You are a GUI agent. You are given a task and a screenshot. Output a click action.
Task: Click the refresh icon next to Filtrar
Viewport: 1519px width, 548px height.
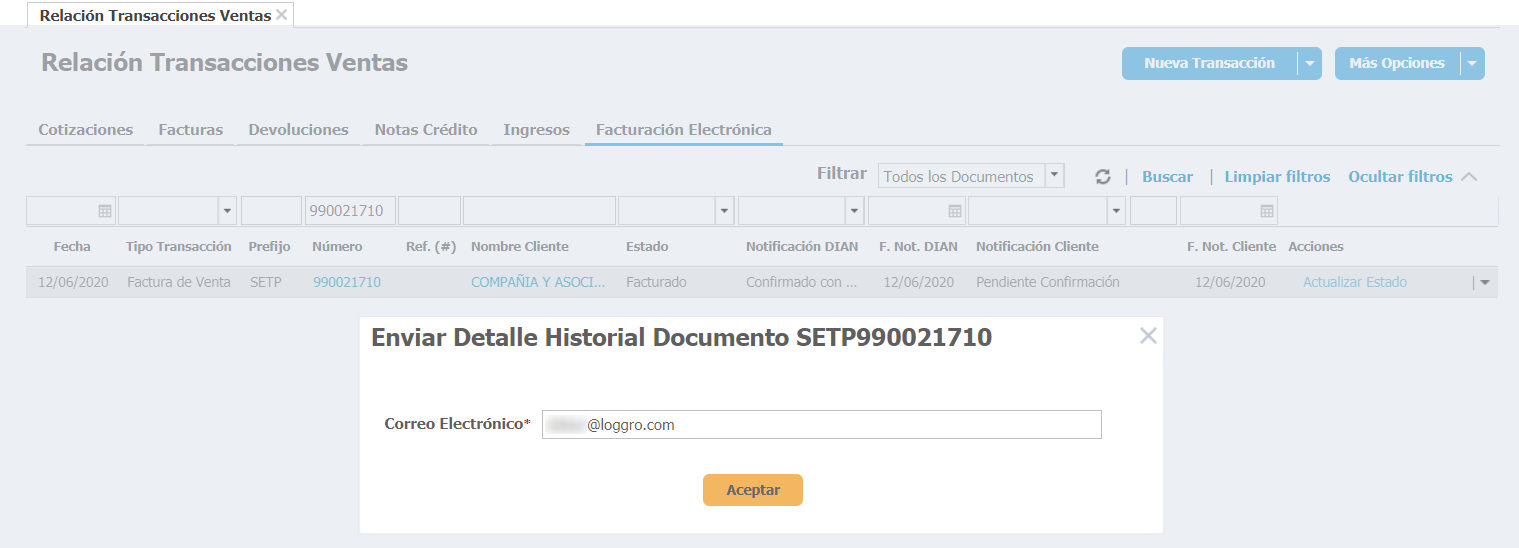[1103, 177]
